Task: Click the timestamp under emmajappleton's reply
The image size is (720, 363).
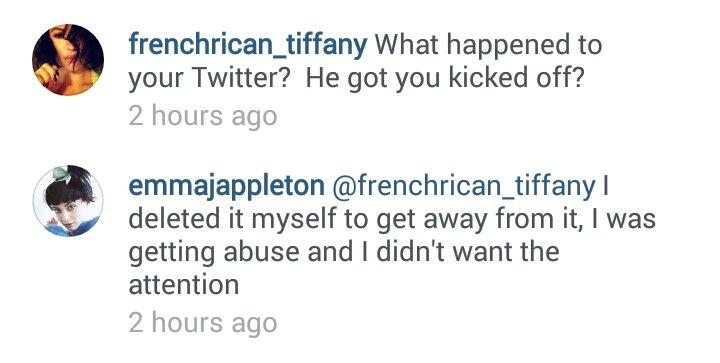Action: coord(202,323)
